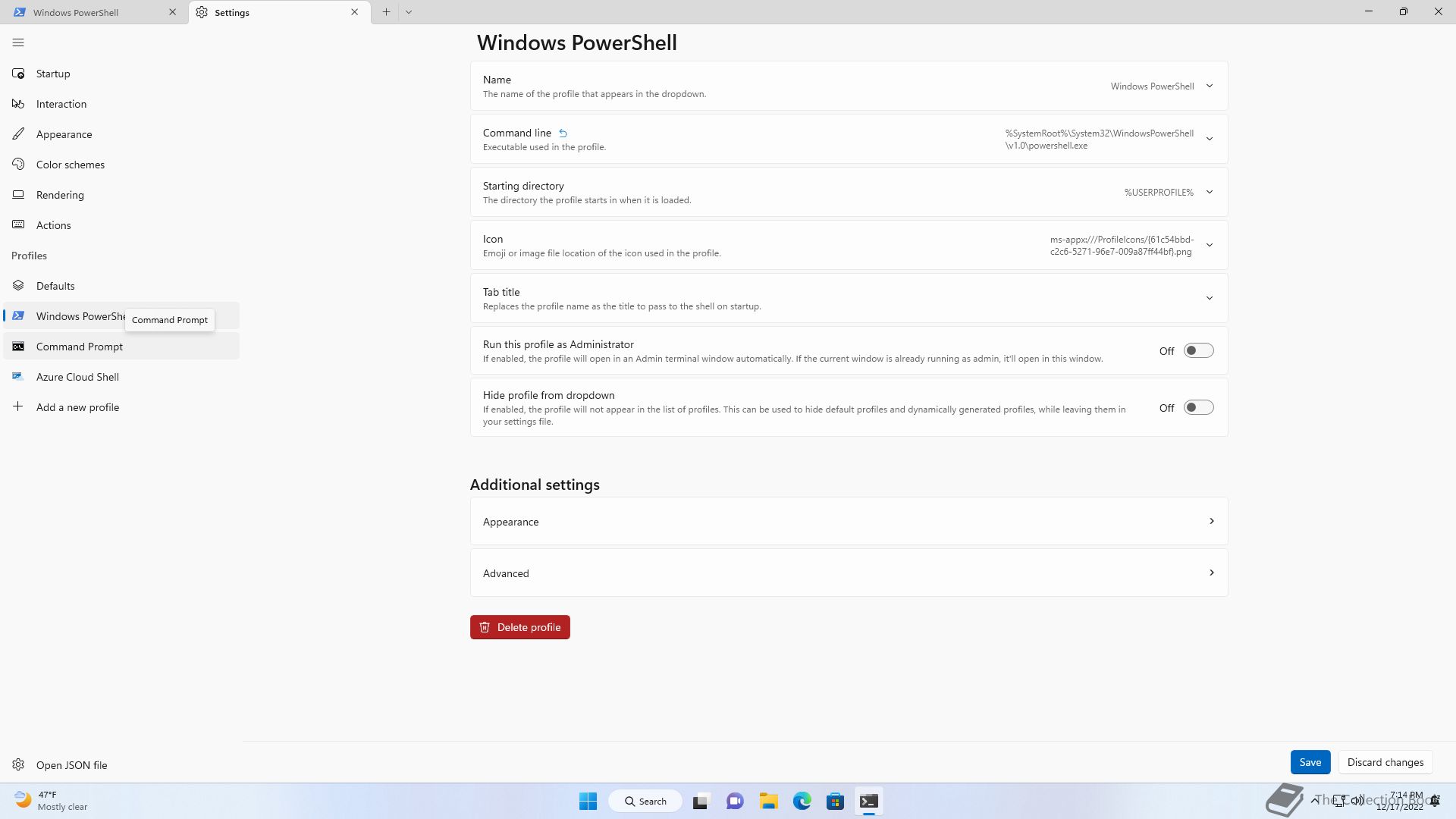Toggle Hide profile from dropdown
The height and width of the screenshot is (819, 1456).
point(1198,408)
